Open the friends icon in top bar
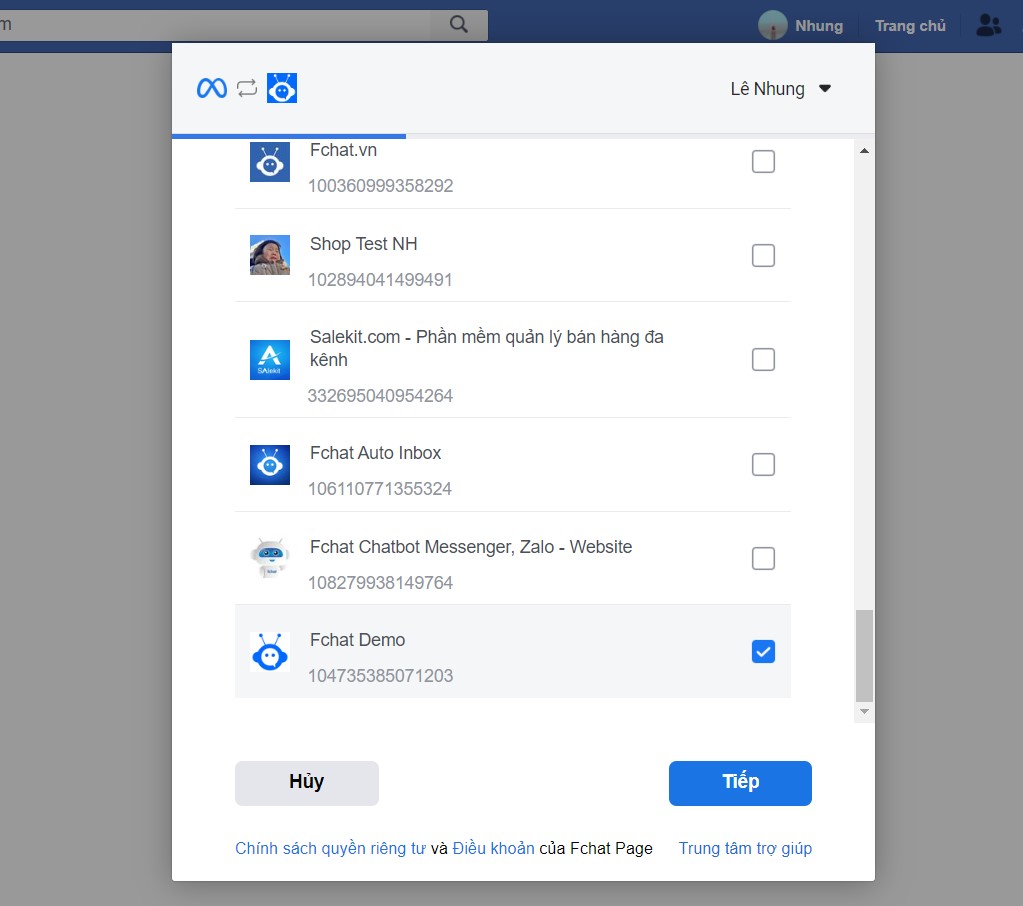The image size is (1023, 906). 988,26
